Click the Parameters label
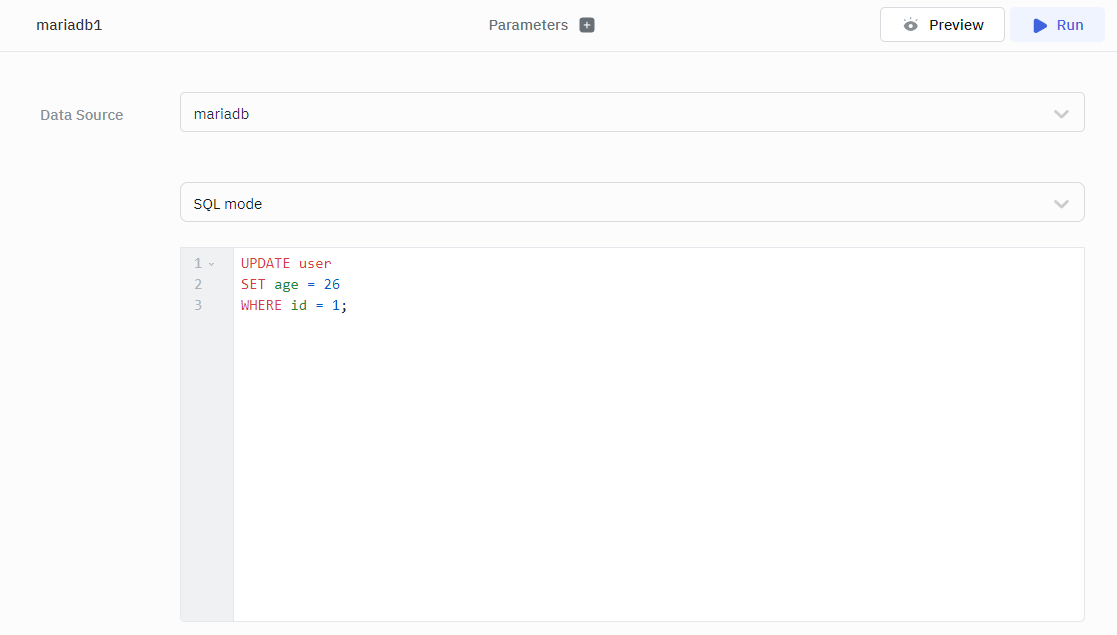The height and width of the screenshot is (635, 1117). (528, 25)
